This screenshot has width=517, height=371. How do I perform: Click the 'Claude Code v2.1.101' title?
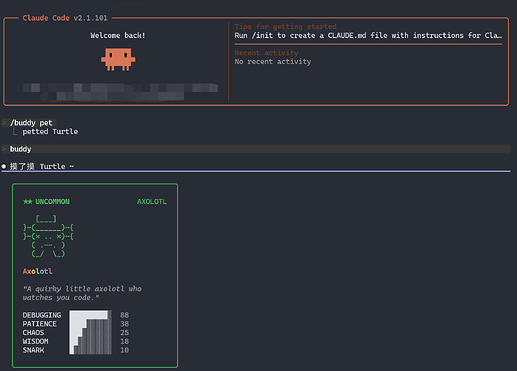point(65,18)
